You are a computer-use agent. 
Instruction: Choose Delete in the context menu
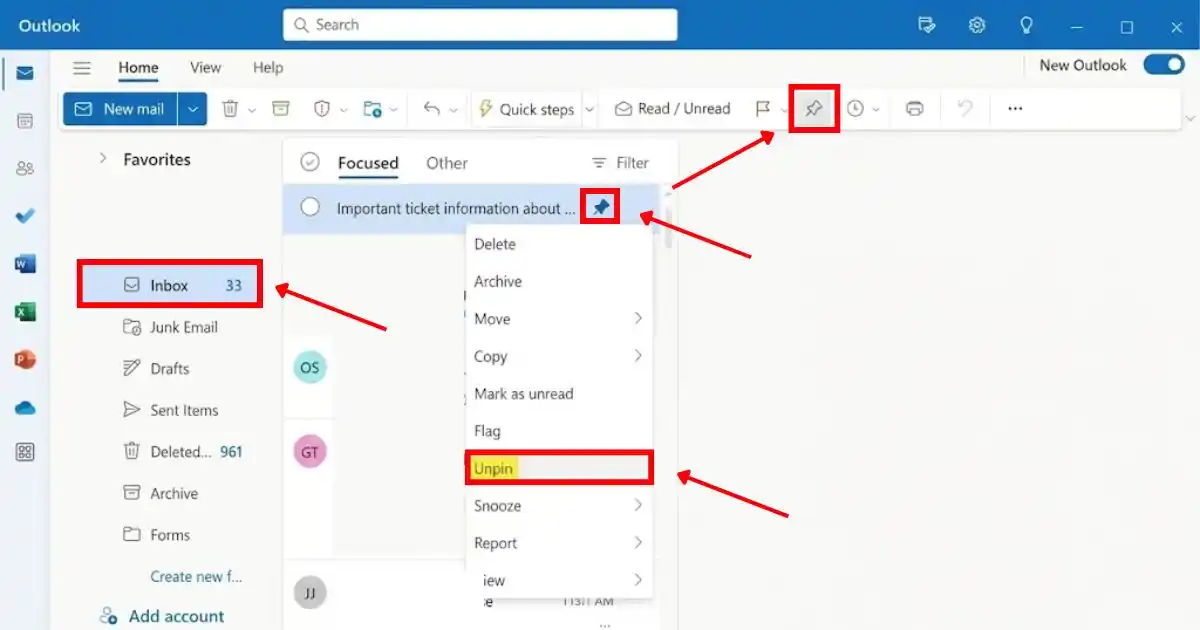[559, 244]
